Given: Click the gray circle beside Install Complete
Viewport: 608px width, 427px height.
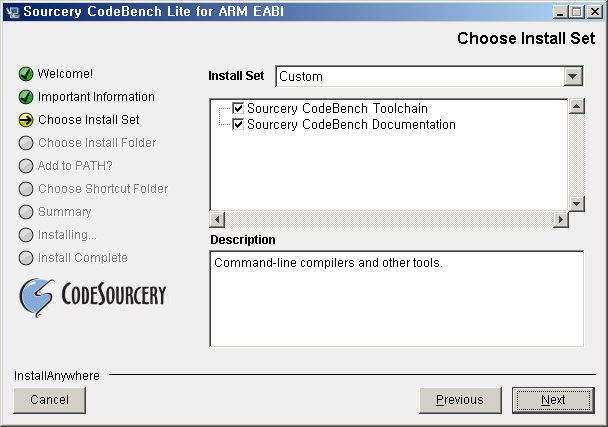Looking at the screenshot, I should pos(26,258).
